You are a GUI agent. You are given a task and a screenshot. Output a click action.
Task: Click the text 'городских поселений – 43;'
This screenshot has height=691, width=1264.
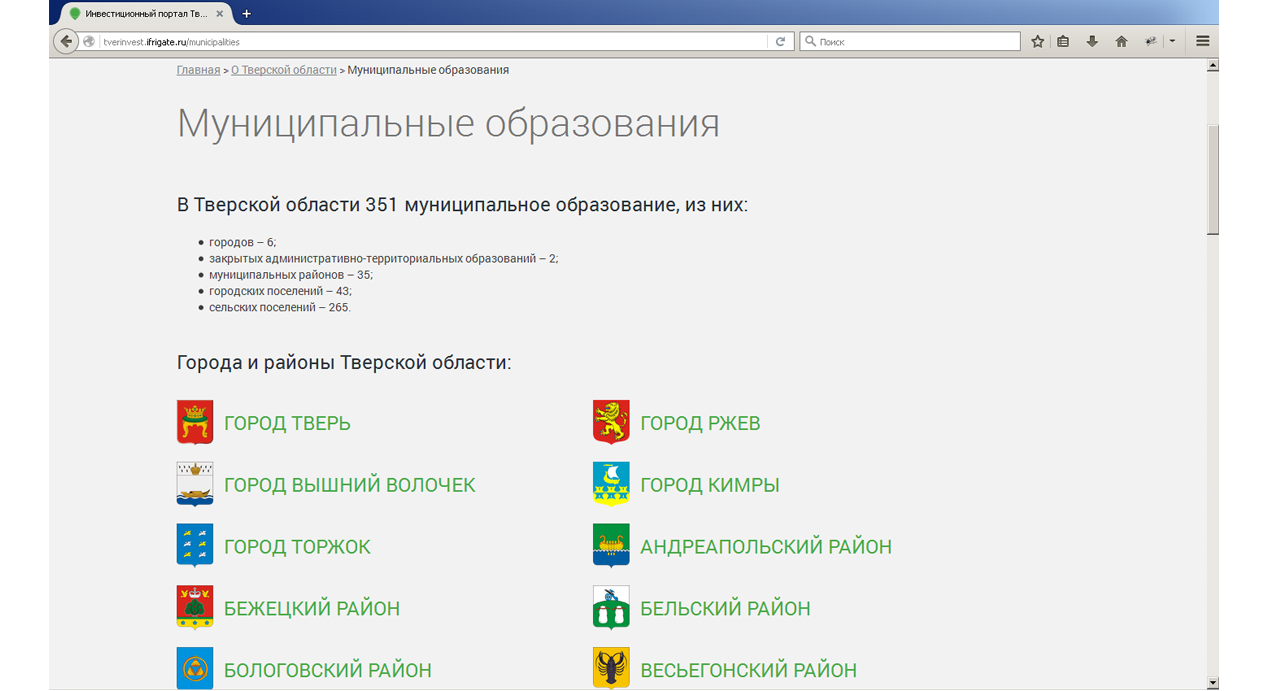point(280,290)
